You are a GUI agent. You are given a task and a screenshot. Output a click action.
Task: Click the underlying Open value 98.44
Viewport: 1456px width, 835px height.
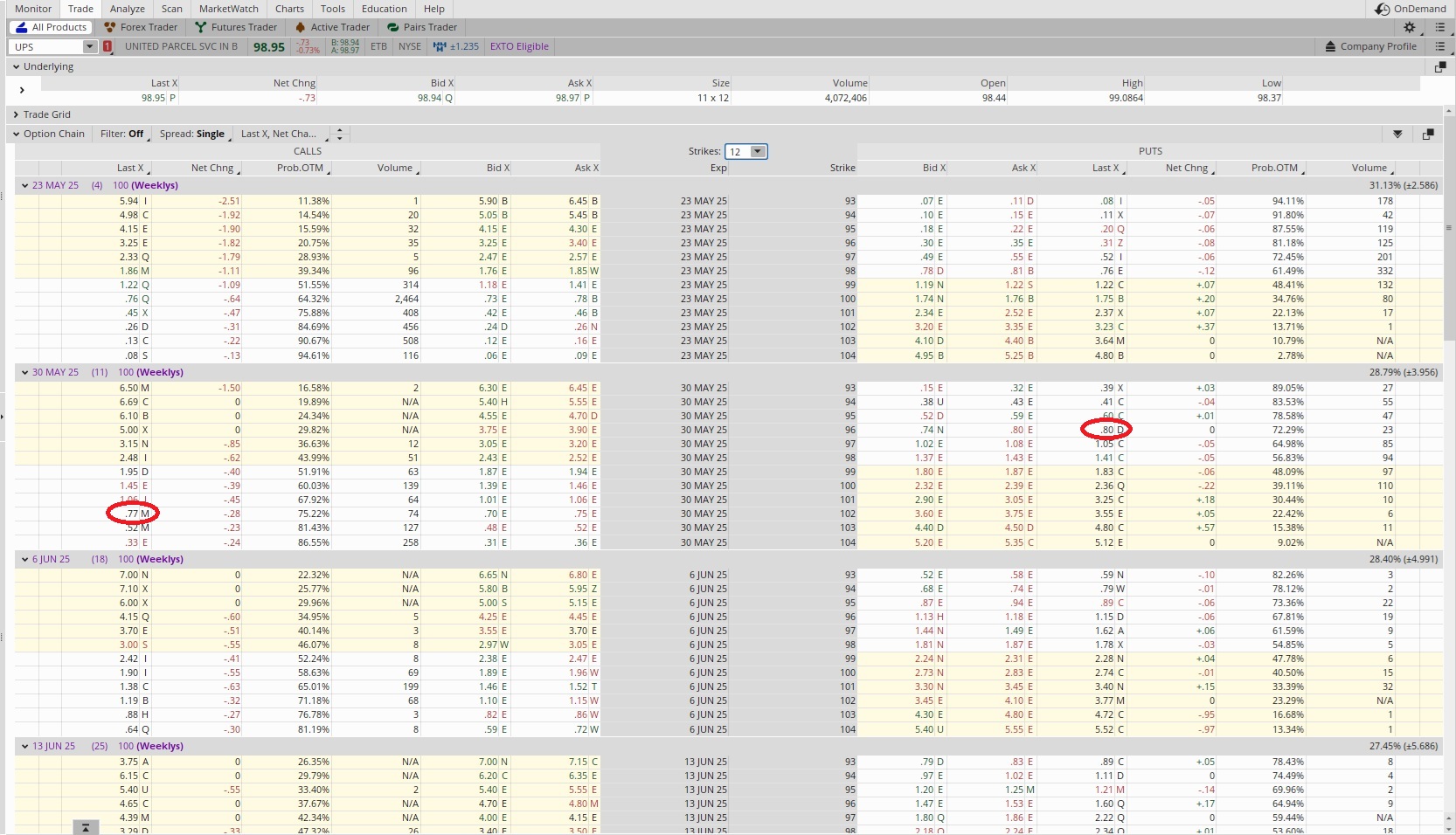(x=994, y=98)
